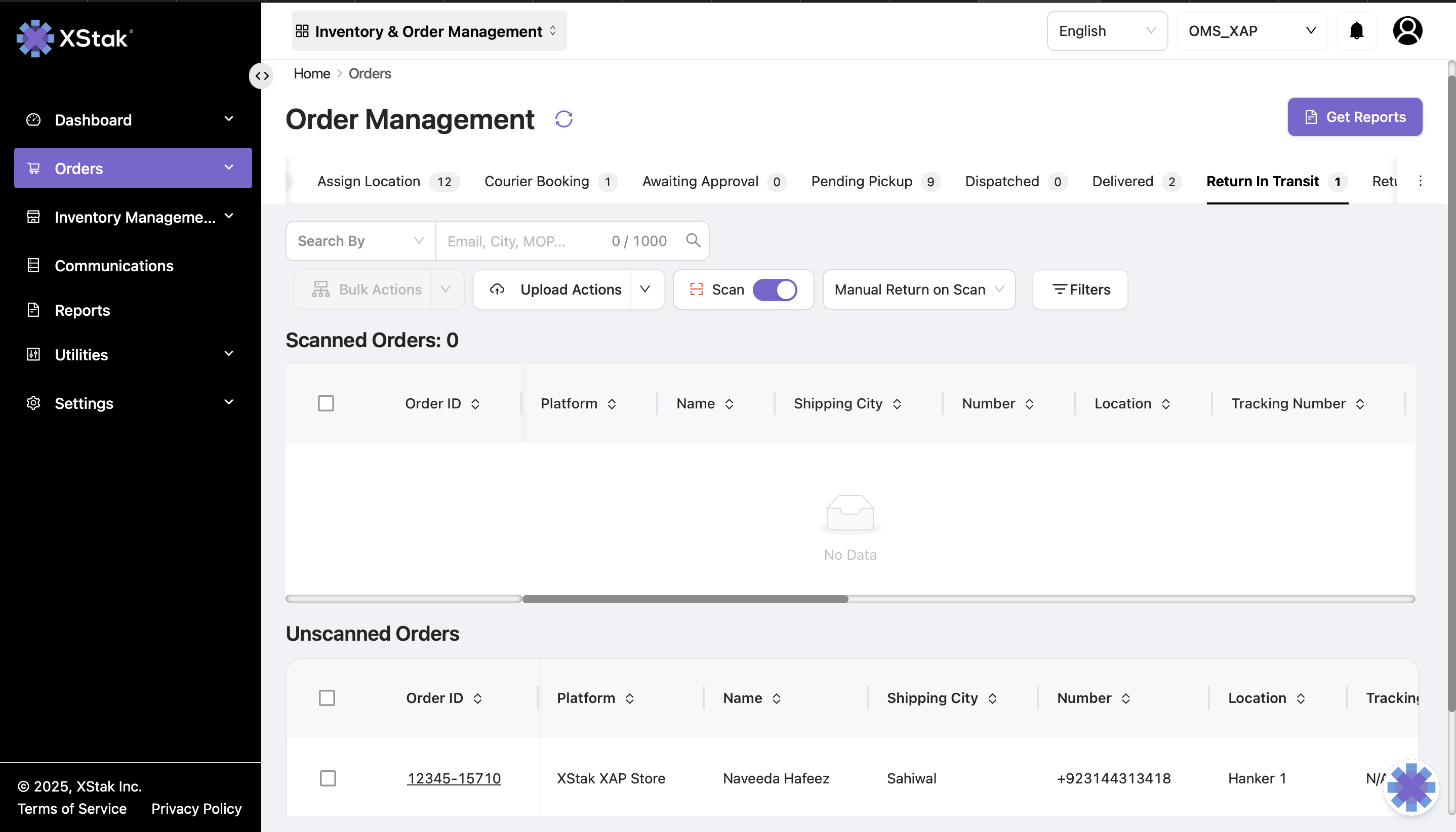Open the user profile avatar

1407,31
